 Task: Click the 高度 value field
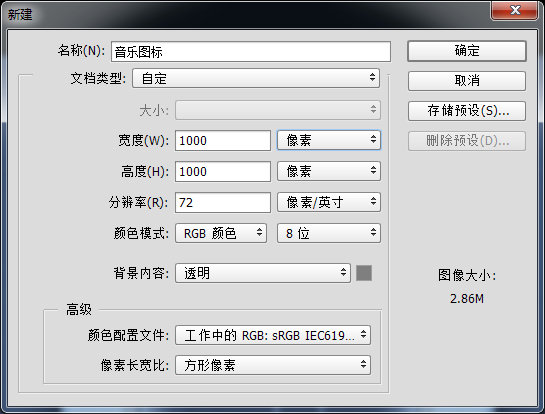[x=223, y=171]
